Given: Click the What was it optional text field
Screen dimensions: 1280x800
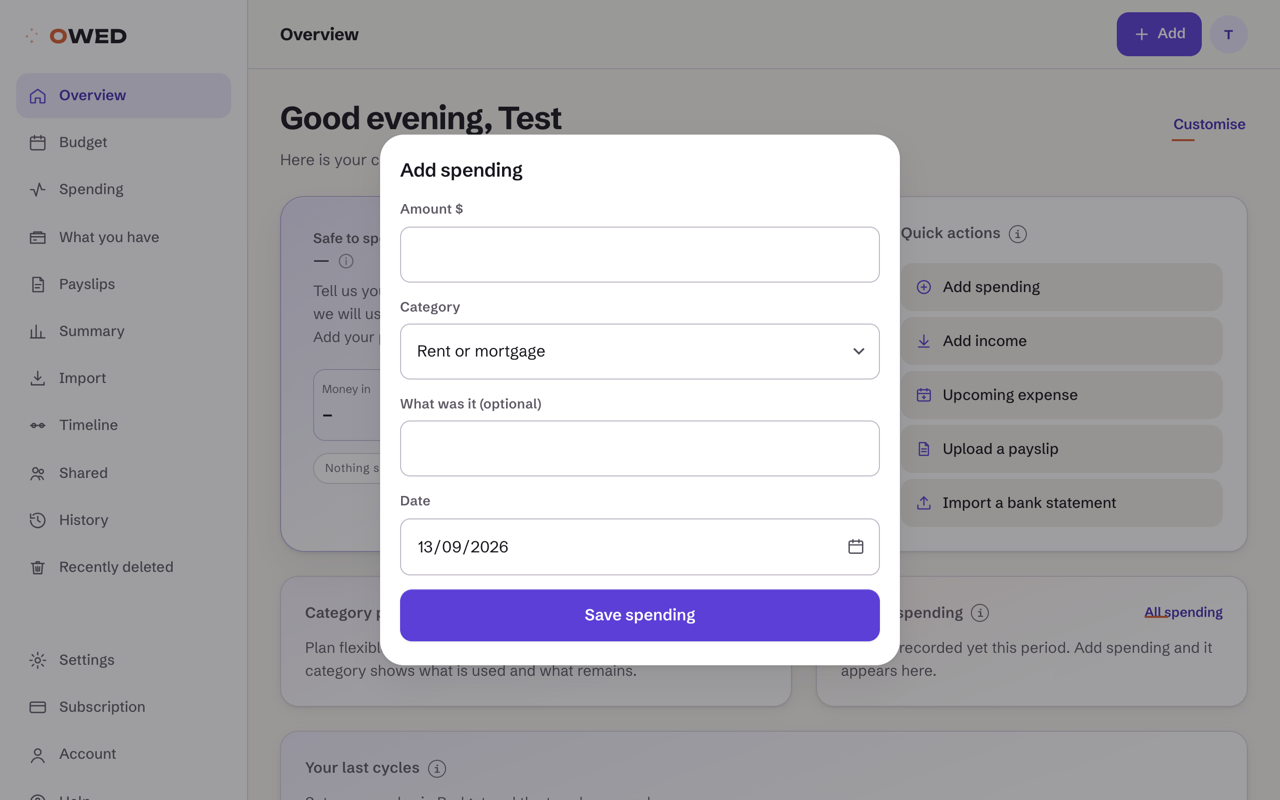Looking at the screenshot, I should pyautogui.click(x=640, y=448).
